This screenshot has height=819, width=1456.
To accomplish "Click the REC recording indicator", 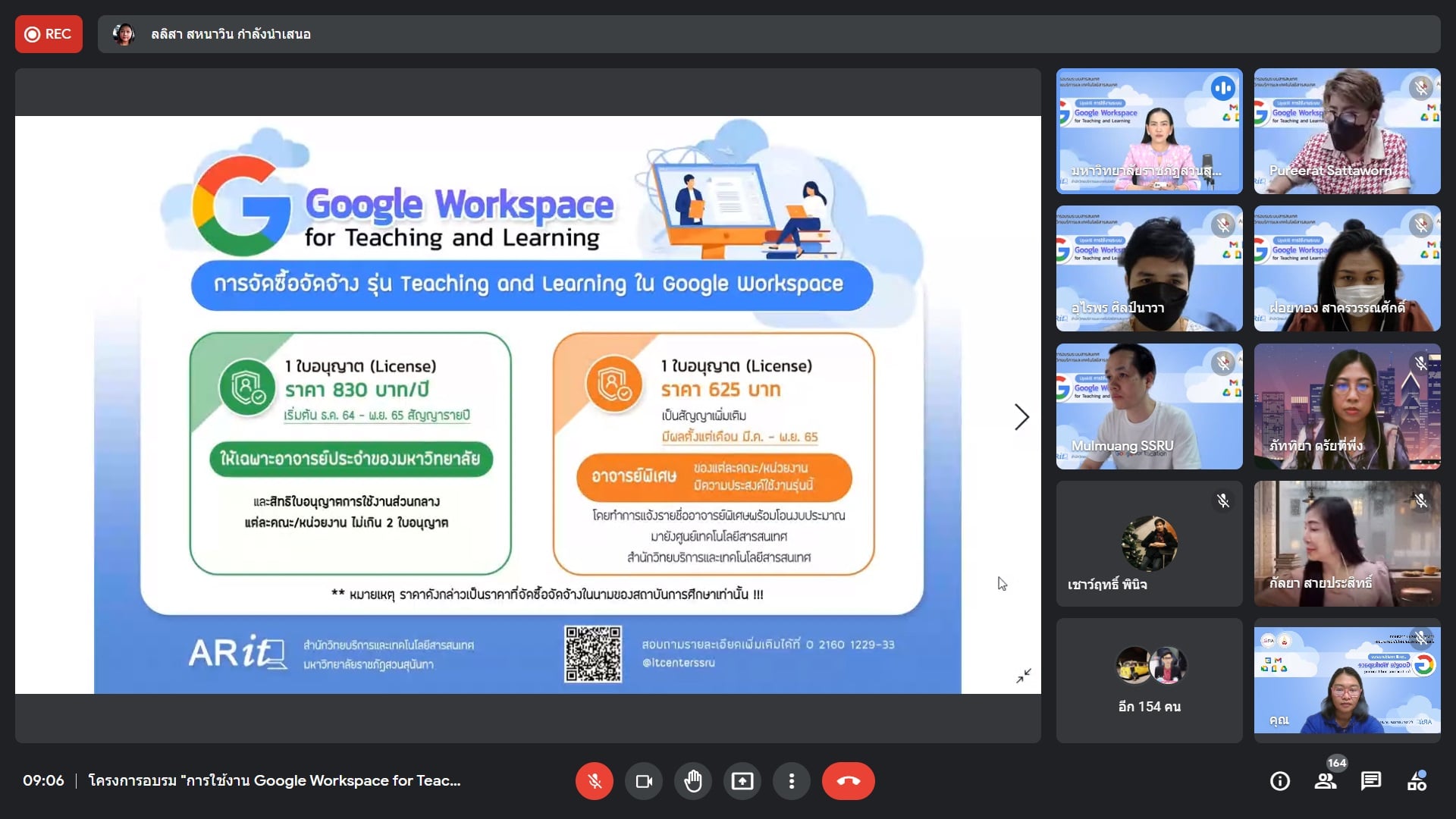I will click(49, 34).
